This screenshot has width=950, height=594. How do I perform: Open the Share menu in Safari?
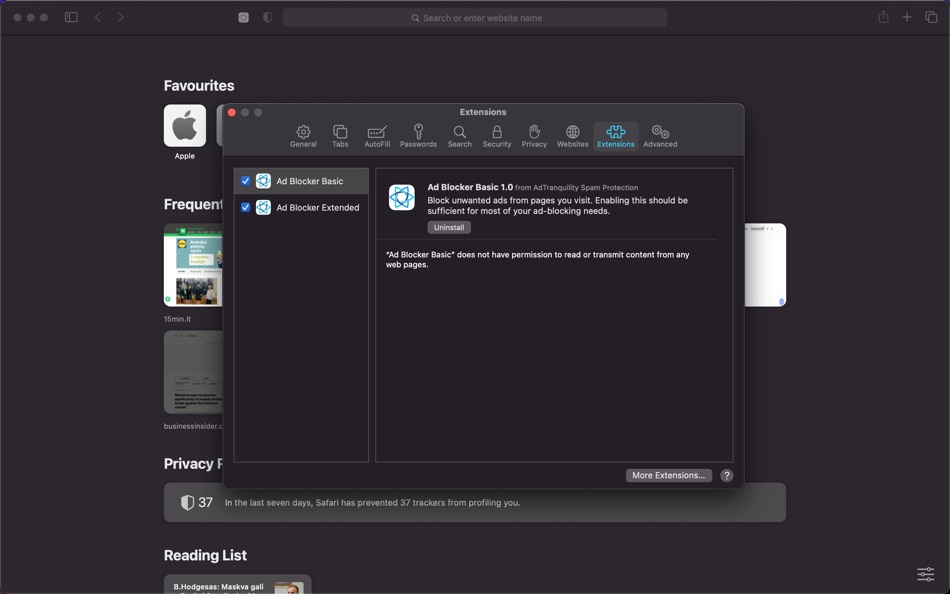[x=883, y=17]
